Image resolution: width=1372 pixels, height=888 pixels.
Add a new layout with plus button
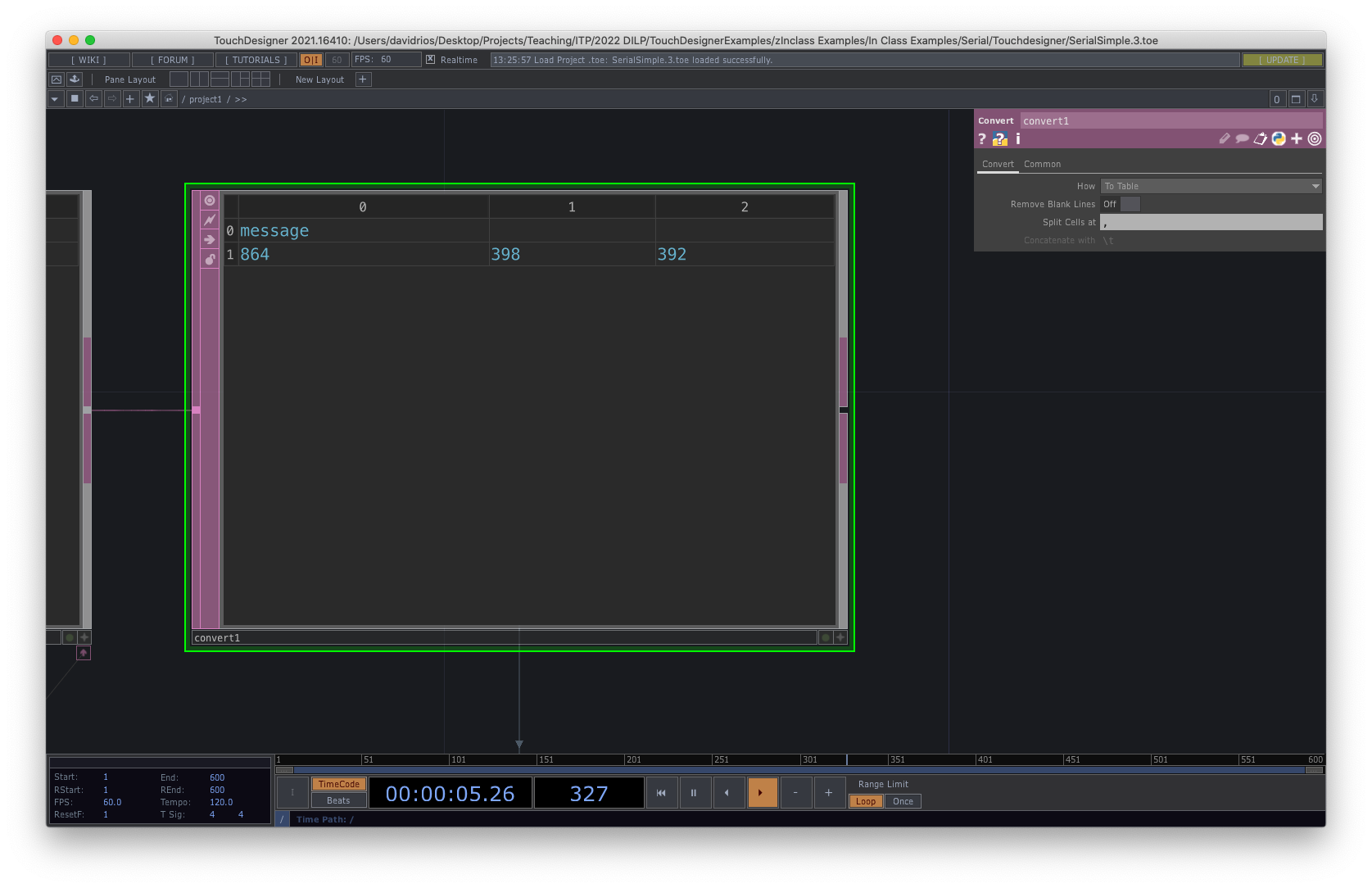pyautogui.click(x=363, y=79)
